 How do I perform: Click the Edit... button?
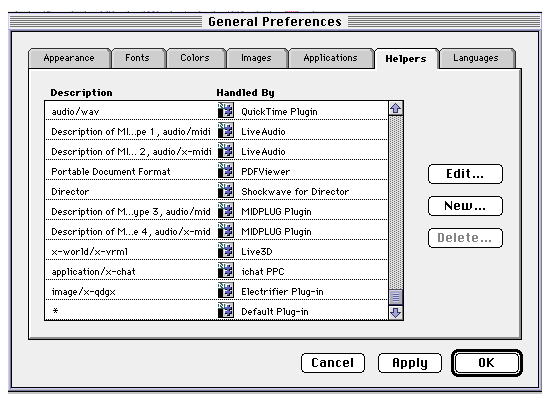coord(465,174)
